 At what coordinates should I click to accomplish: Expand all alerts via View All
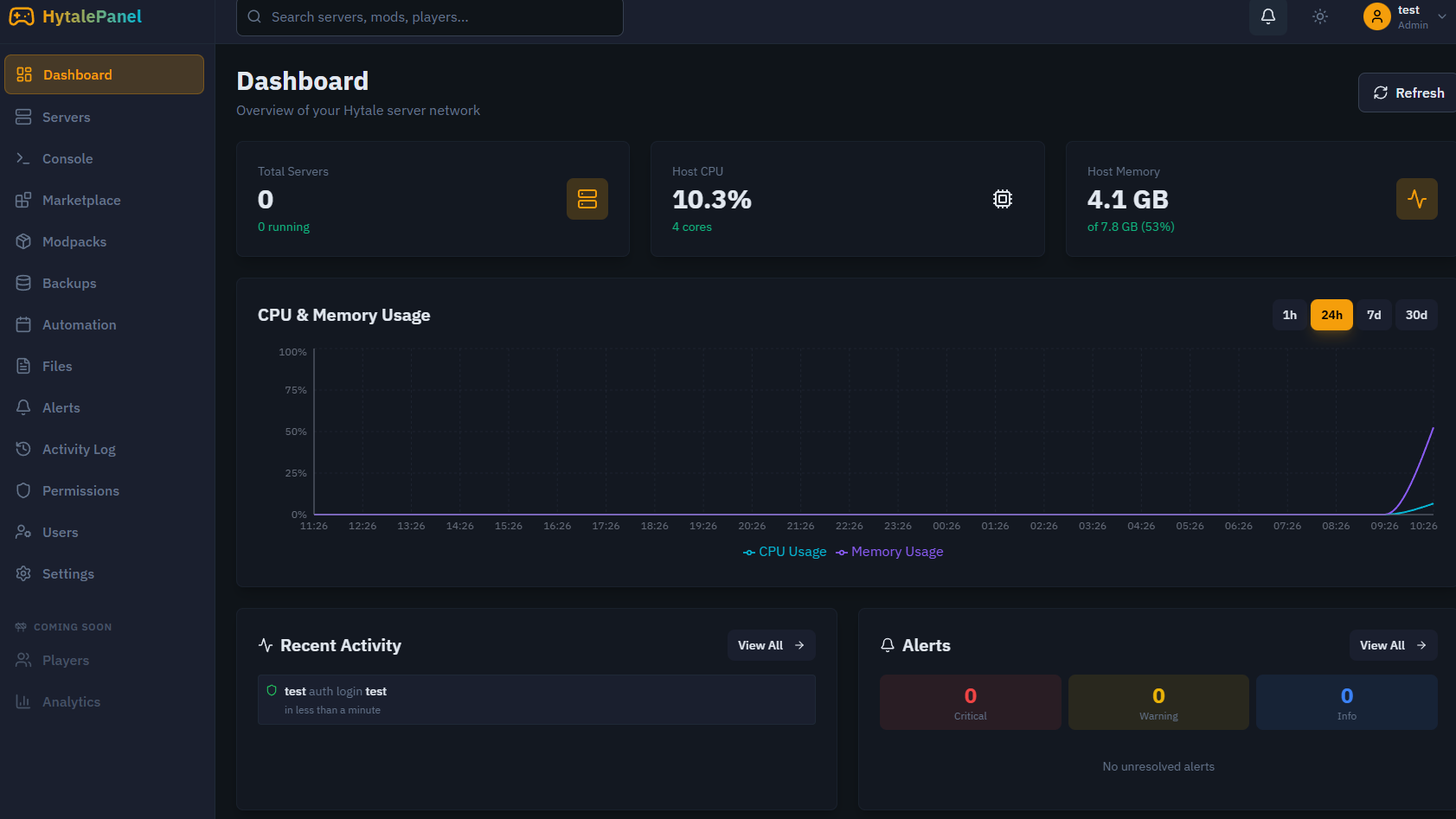click(x=1392, y=645)
